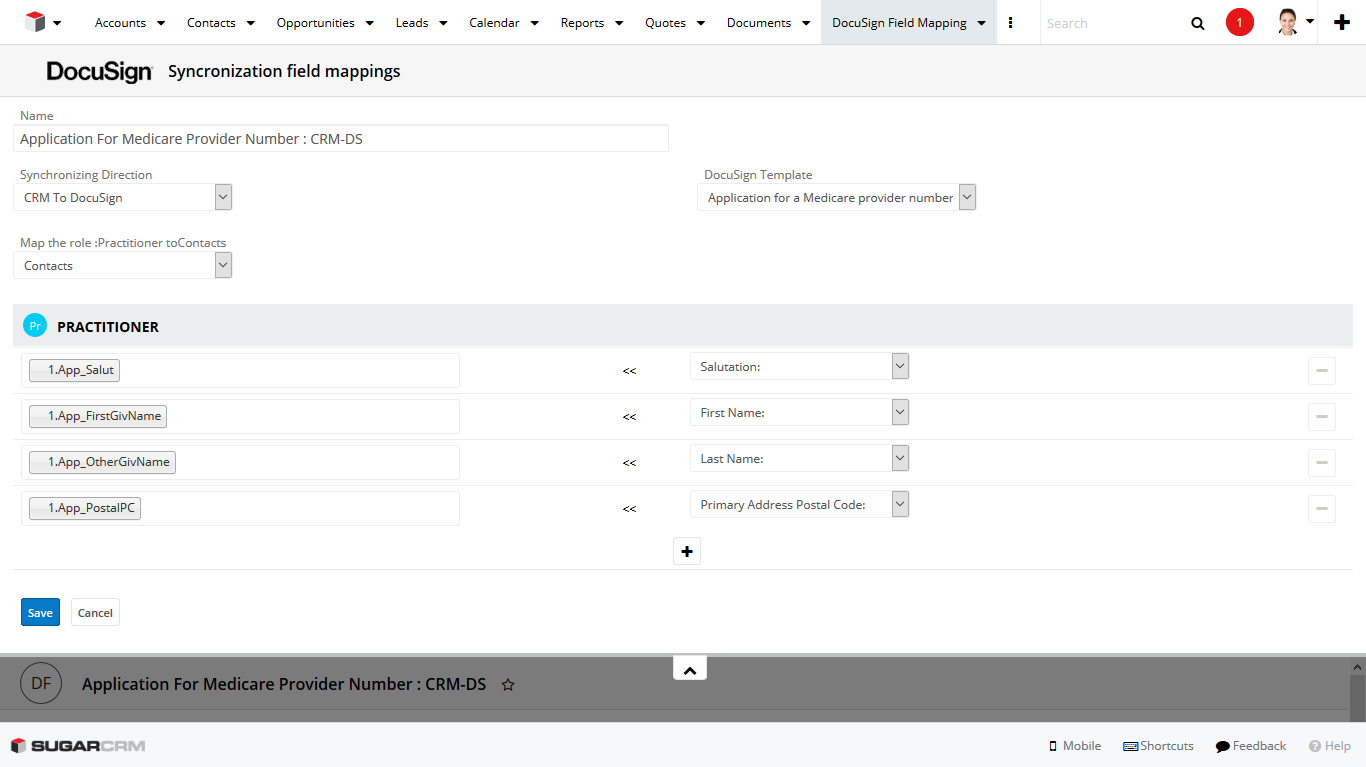The image size is (1366, 767).
Task: Click the Practitioner role badge icon
Action: point(35,325)
